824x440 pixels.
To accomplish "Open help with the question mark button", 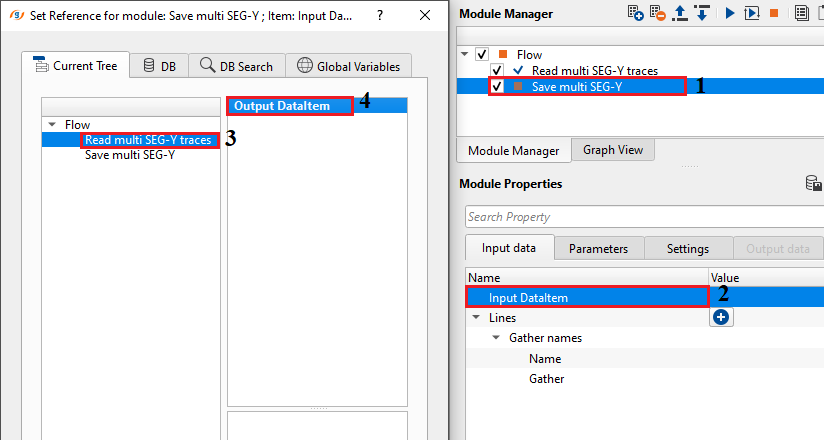I will coord(380,15).
